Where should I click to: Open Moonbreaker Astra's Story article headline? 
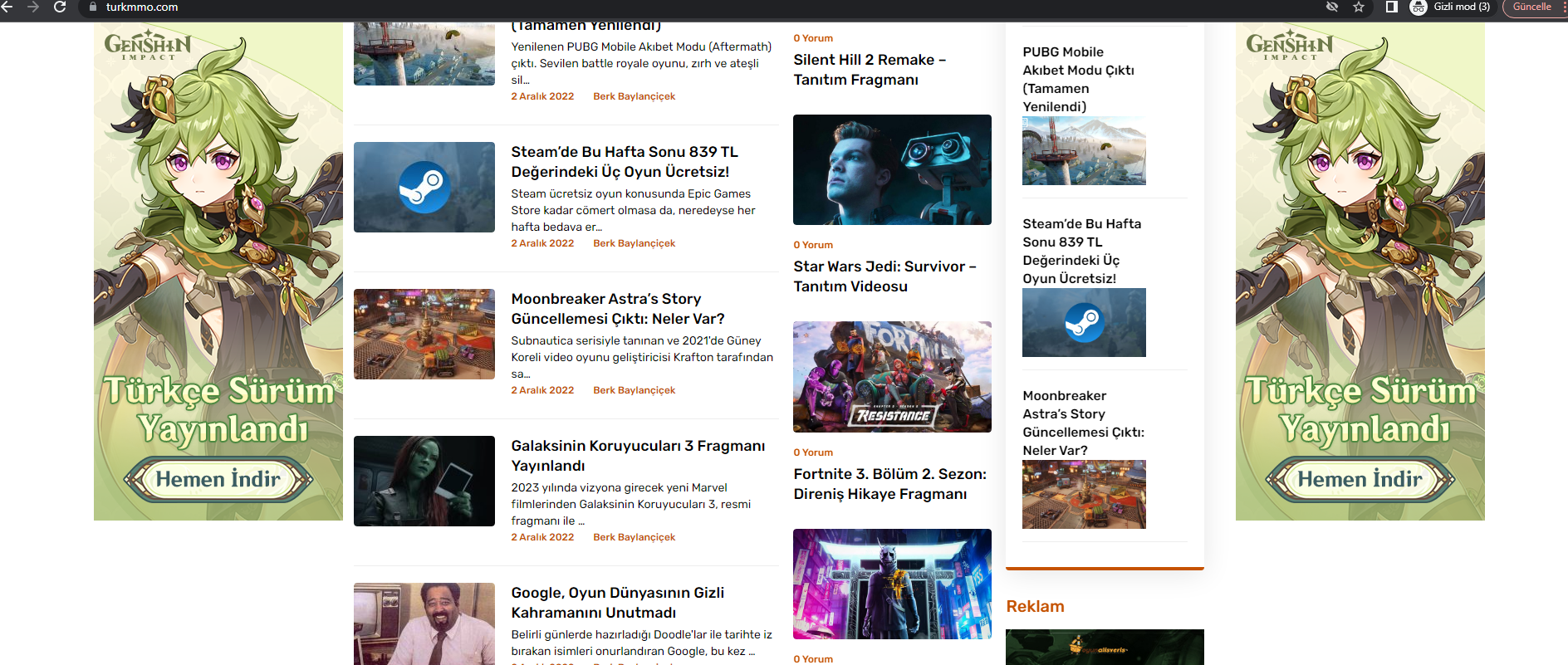point(618,309)
